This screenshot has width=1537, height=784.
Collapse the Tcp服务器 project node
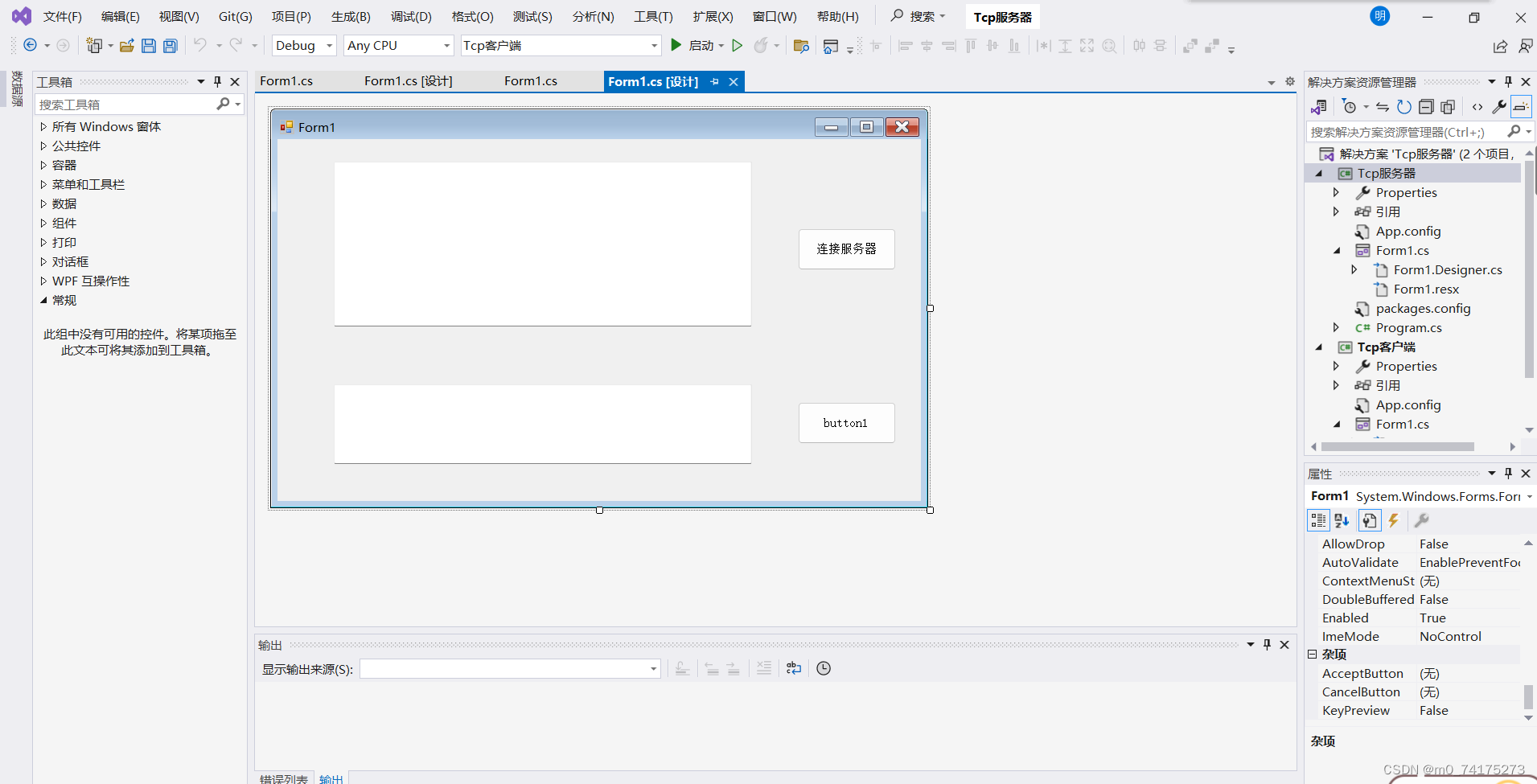tap(1321, 173)
